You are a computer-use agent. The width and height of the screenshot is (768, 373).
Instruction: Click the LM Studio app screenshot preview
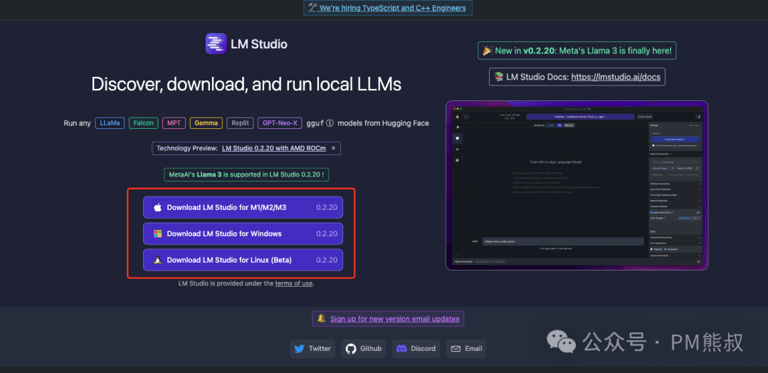577,186
